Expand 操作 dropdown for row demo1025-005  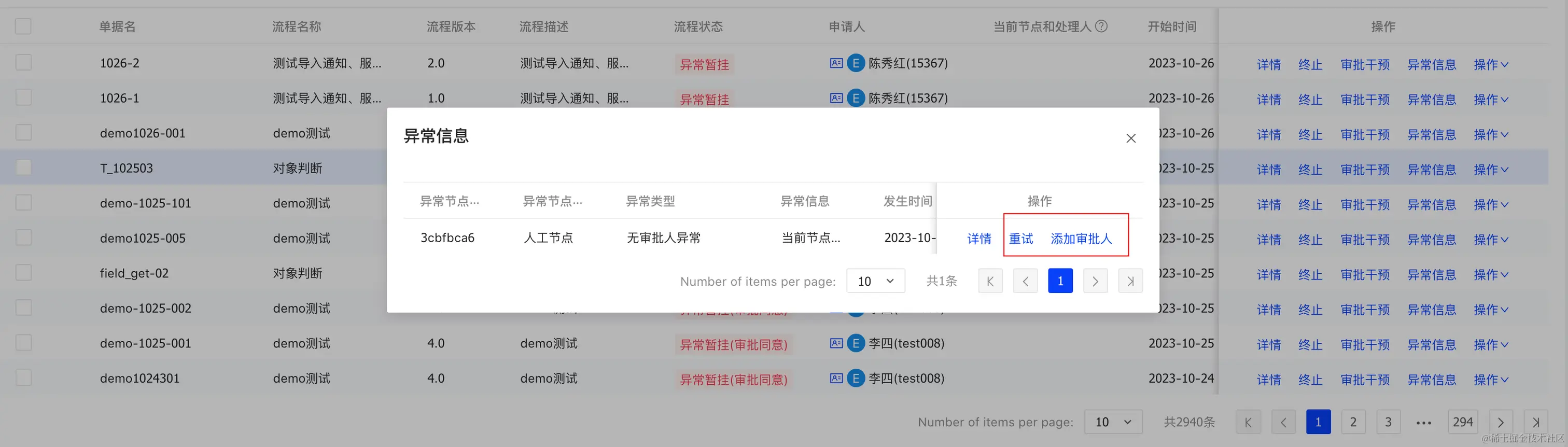coord(1490,240)
